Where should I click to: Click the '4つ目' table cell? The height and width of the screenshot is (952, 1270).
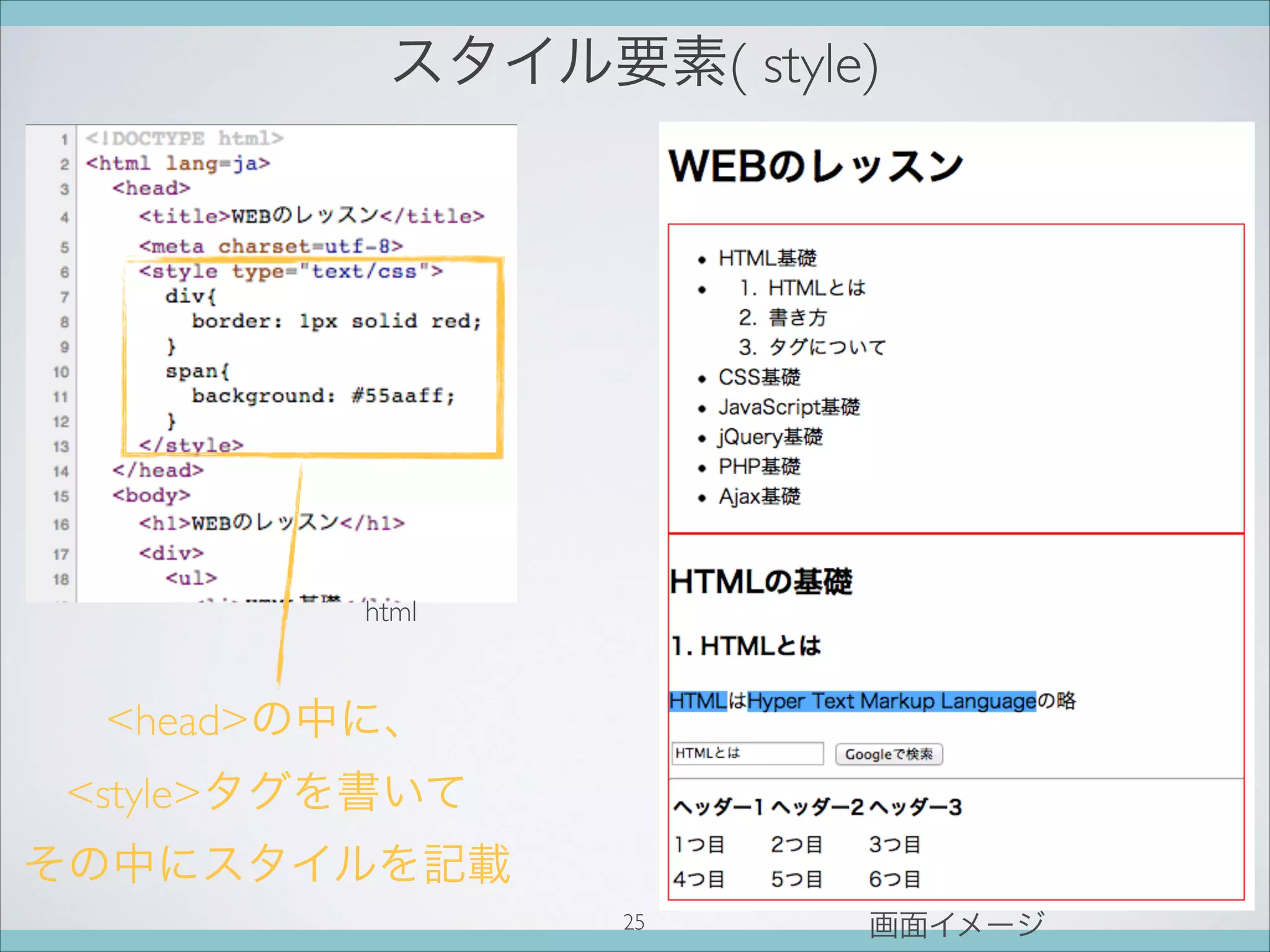[699, 879]
